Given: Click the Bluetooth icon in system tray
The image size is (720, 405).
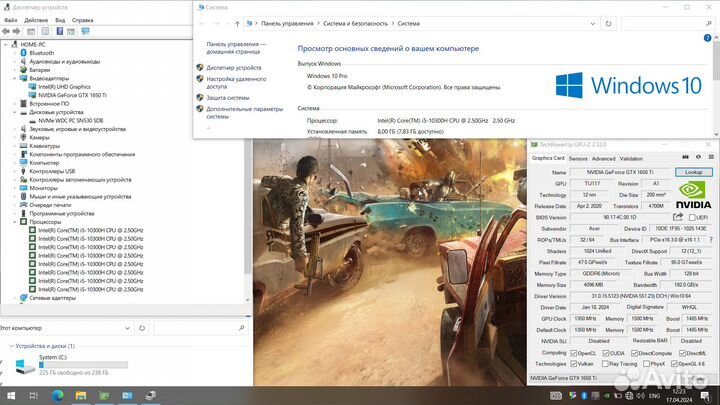Looking at the screenshot, I should click(584, 395).
